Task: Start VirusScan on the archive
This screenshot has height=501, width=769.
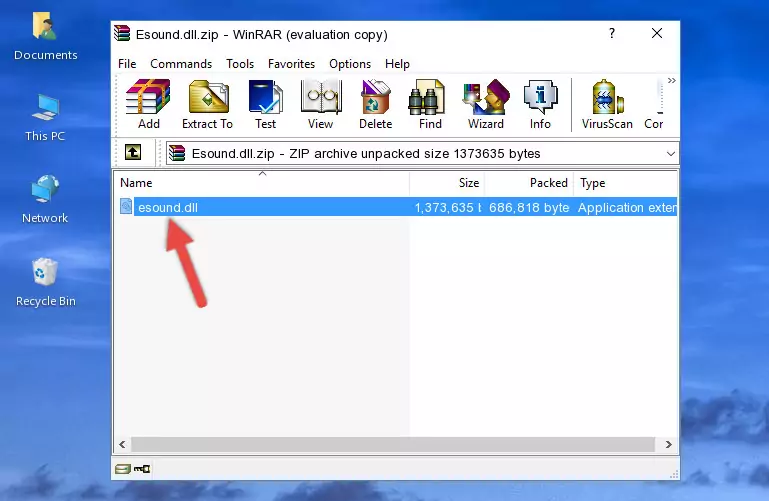Action: pyautogui.click(x=607, y=104)
